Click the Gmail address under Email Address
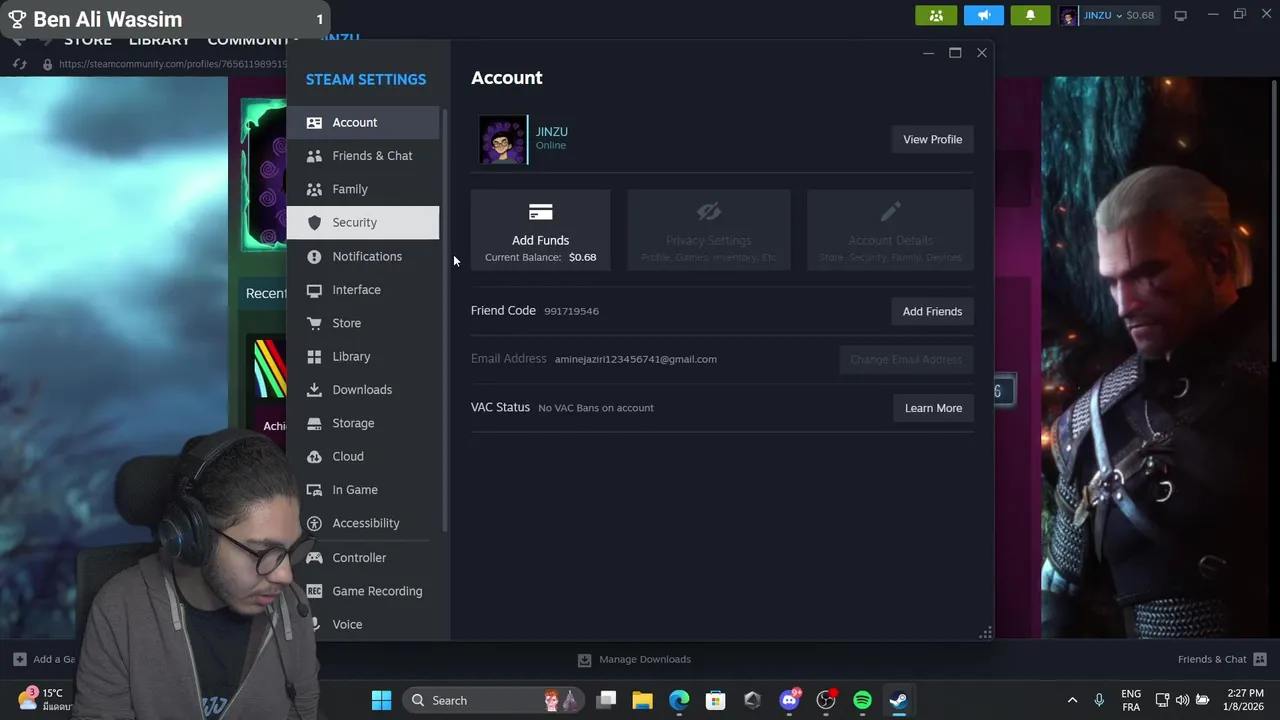The image size is (1280, 720). point(636,359)
